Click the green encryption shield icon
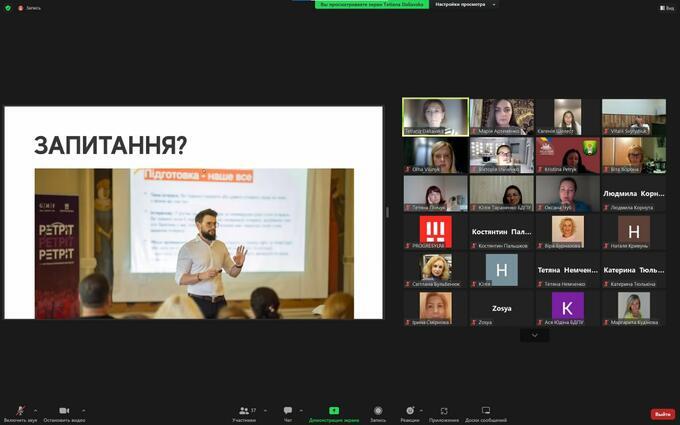The height and width of the screenshot is (425, 680). pyautogui.click(x=6, y=7)
